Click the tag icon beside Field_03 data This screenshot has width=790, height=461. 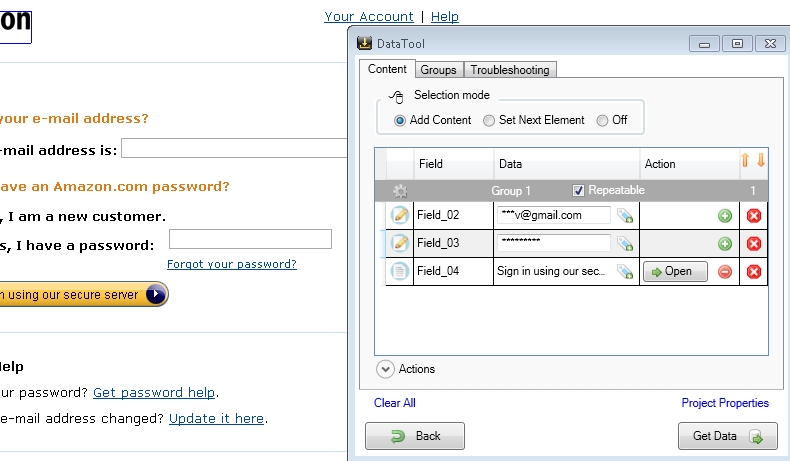pyautogui.click(x=625, y=243)
